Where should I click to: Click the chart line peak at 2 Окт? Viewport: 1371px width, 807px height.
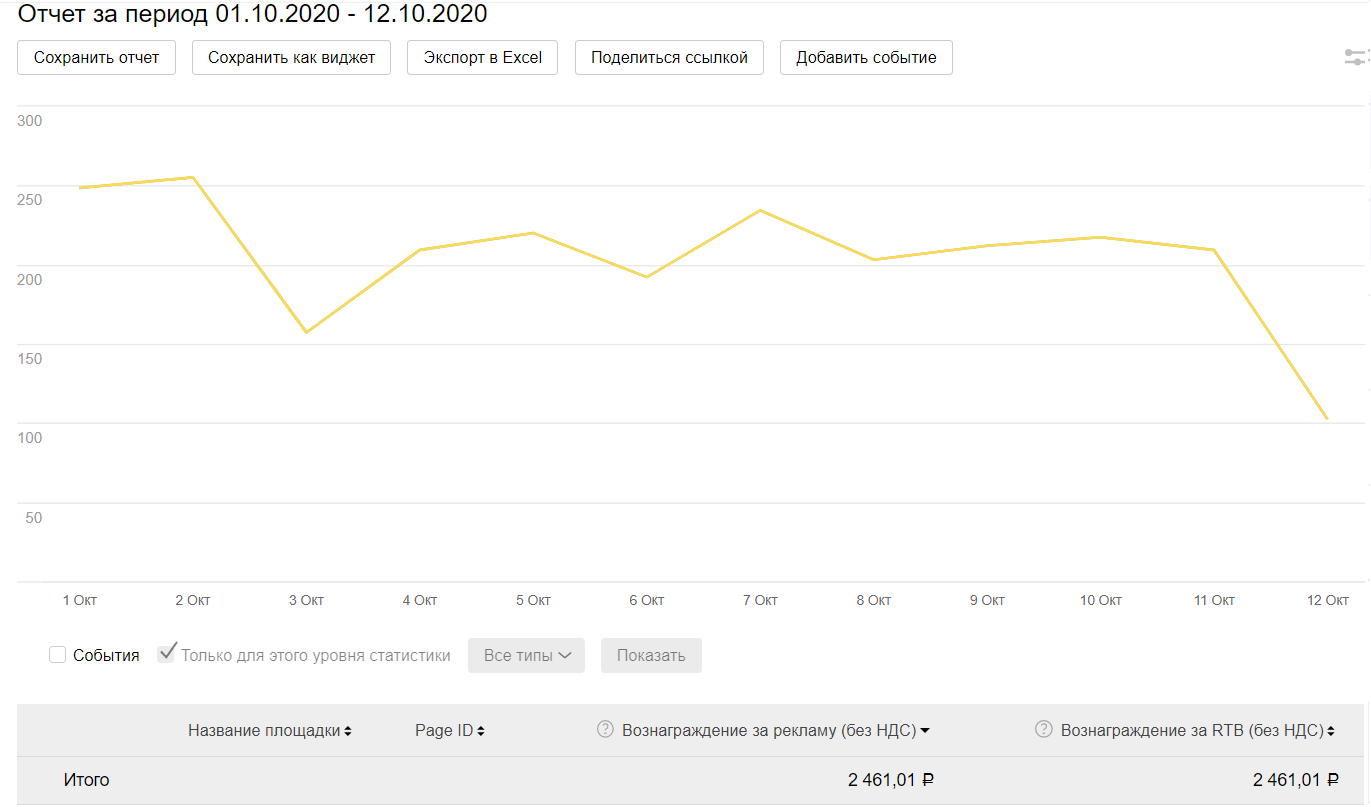(x=192, y=178)
